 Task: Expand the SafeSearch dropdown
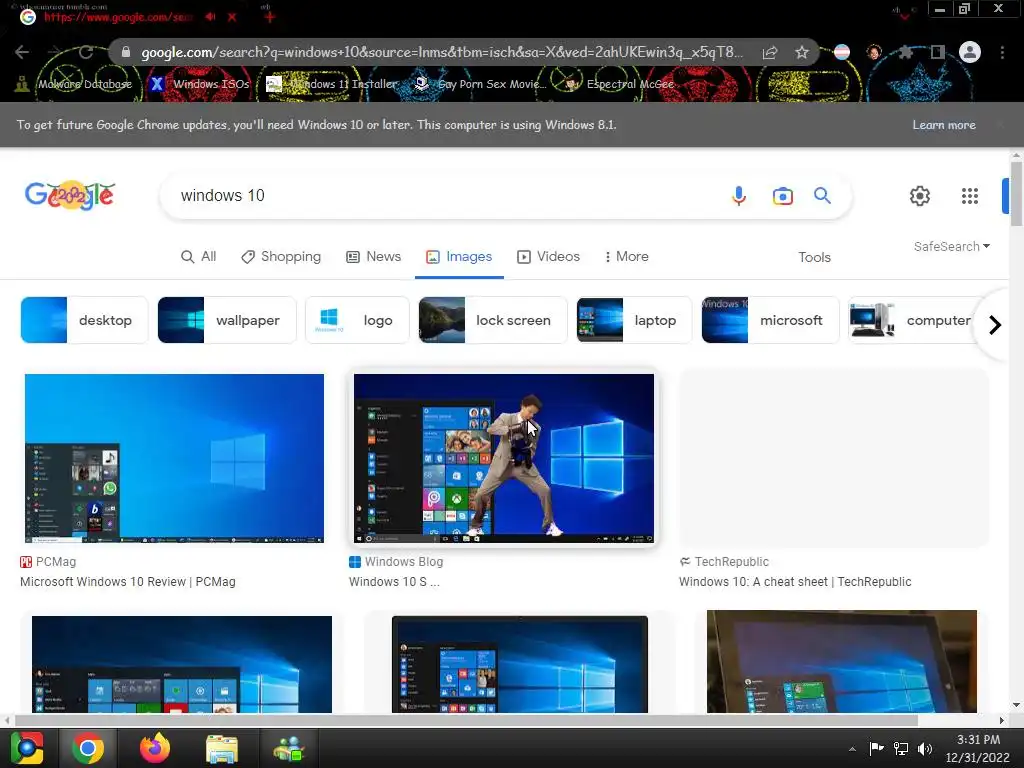952,246
